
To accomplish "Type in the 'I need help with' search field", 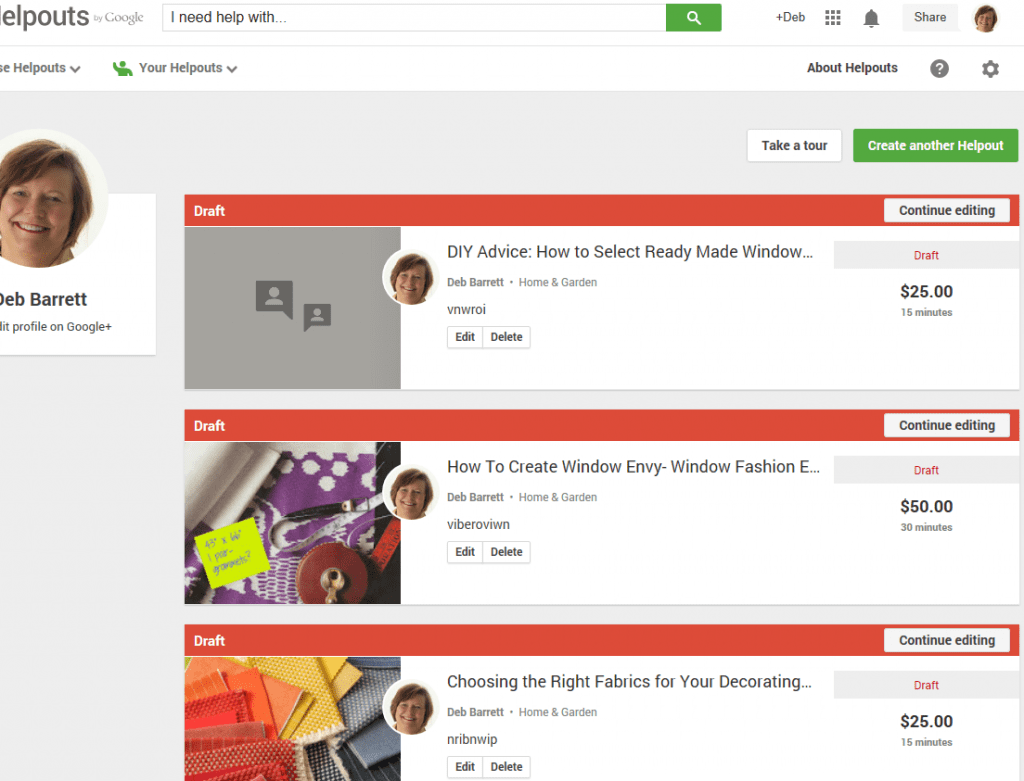I will [414, 18].
